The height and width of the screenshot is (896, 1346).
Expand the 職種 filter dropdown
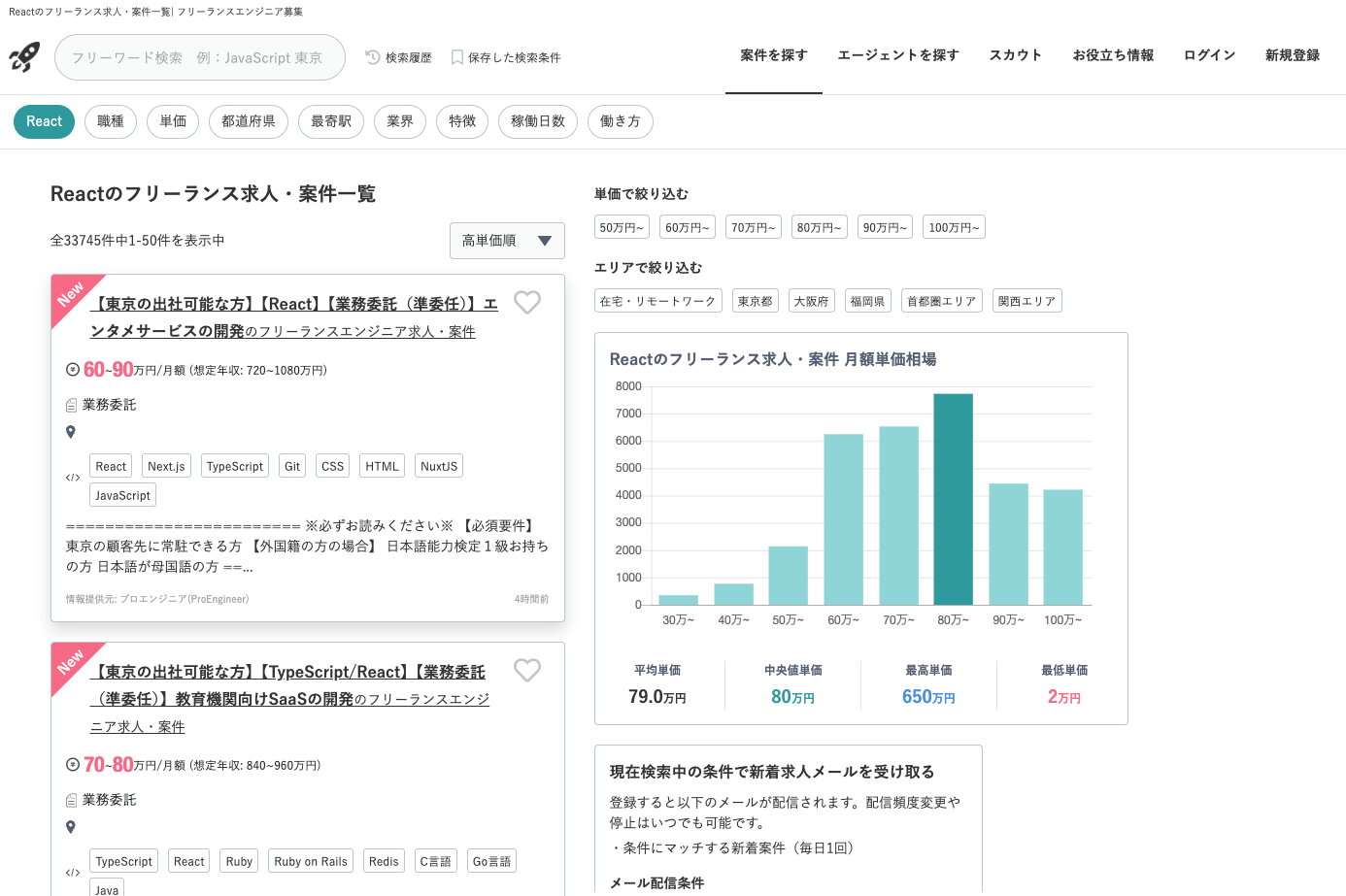pos(111,121)
